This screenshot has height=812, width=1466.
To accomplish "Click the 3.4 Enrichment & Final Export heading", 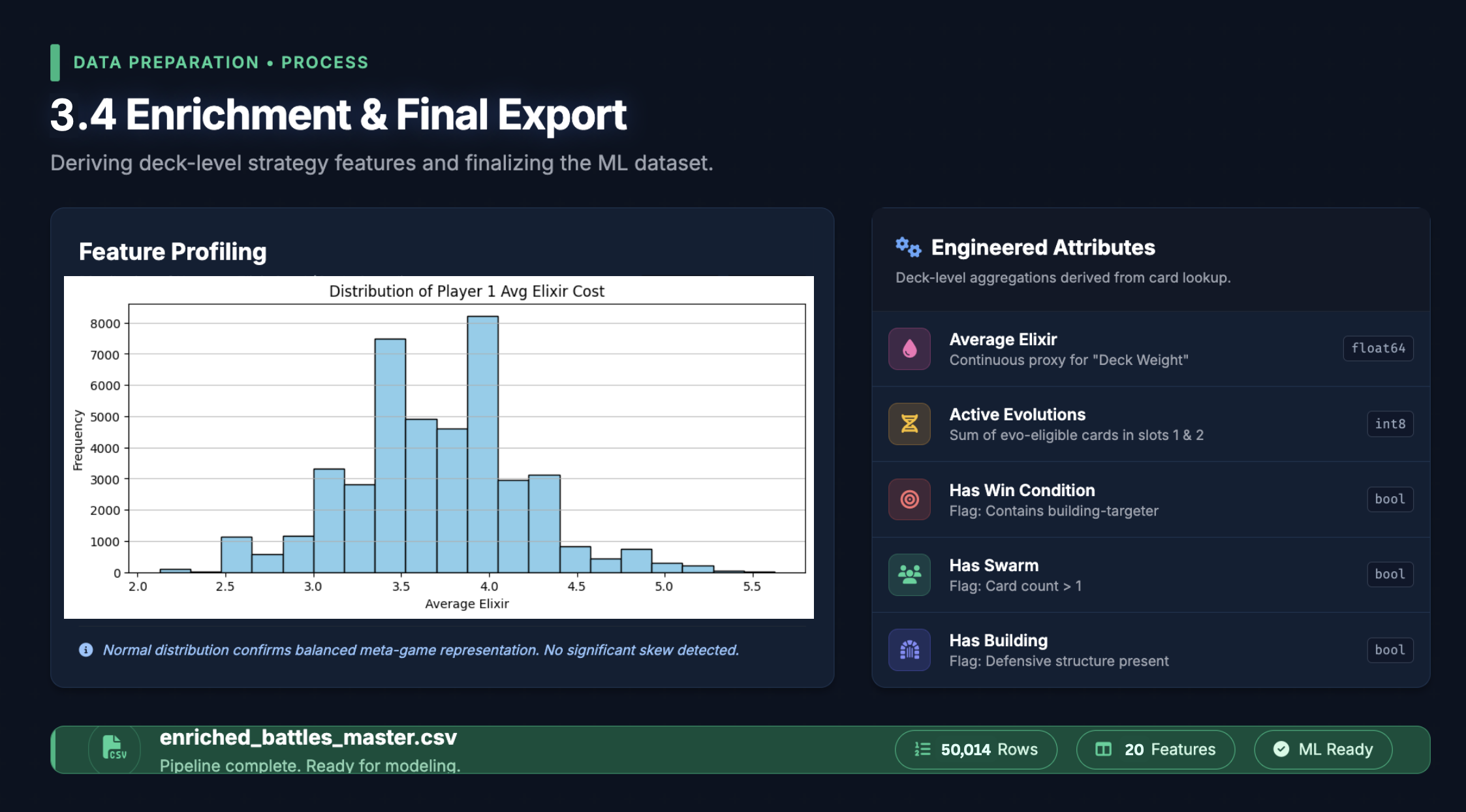I will 338,115.
